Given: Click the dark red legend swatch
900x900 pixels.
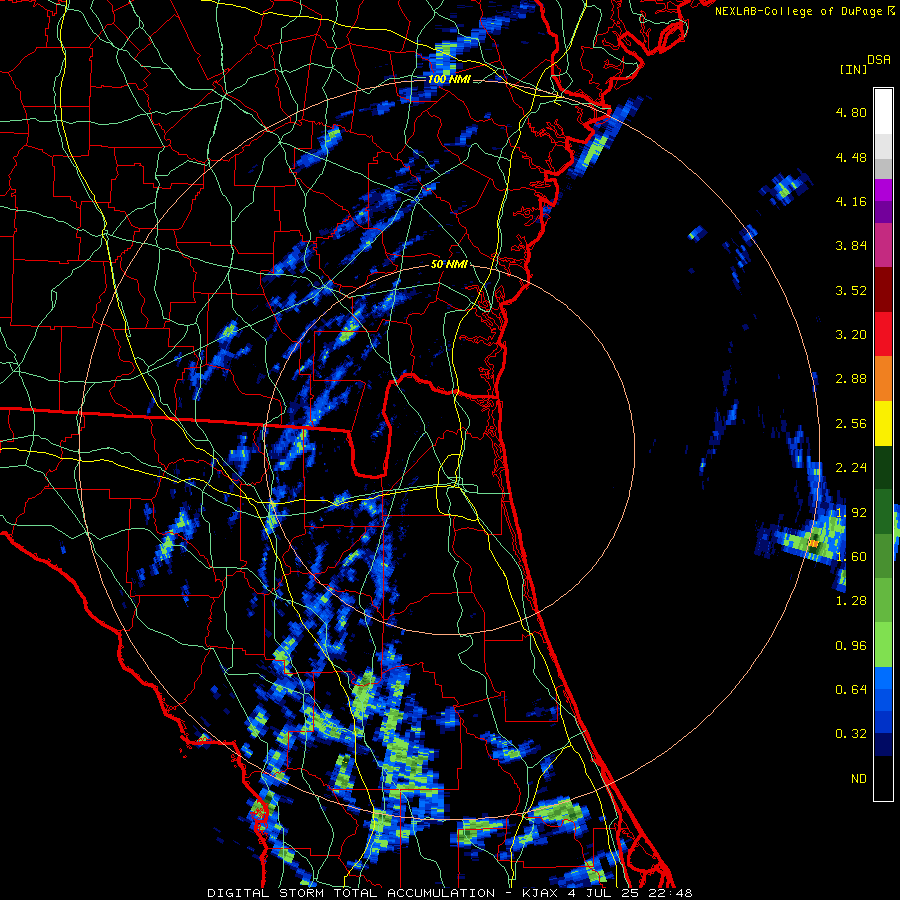Looking at the screenshot, I should point(883,290).
